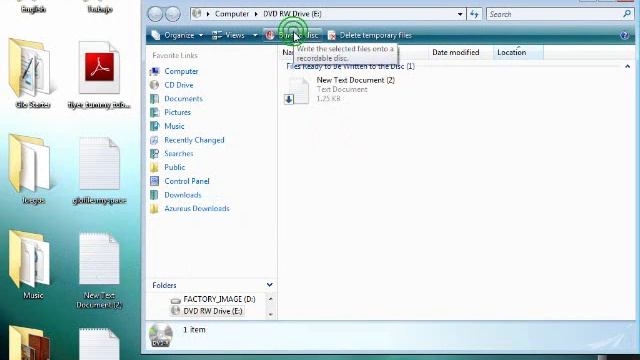The height and width of the screenshot is (360, 640).
Task: Click DVD RW Drive (E:) address segment
Action: [292, 14]
